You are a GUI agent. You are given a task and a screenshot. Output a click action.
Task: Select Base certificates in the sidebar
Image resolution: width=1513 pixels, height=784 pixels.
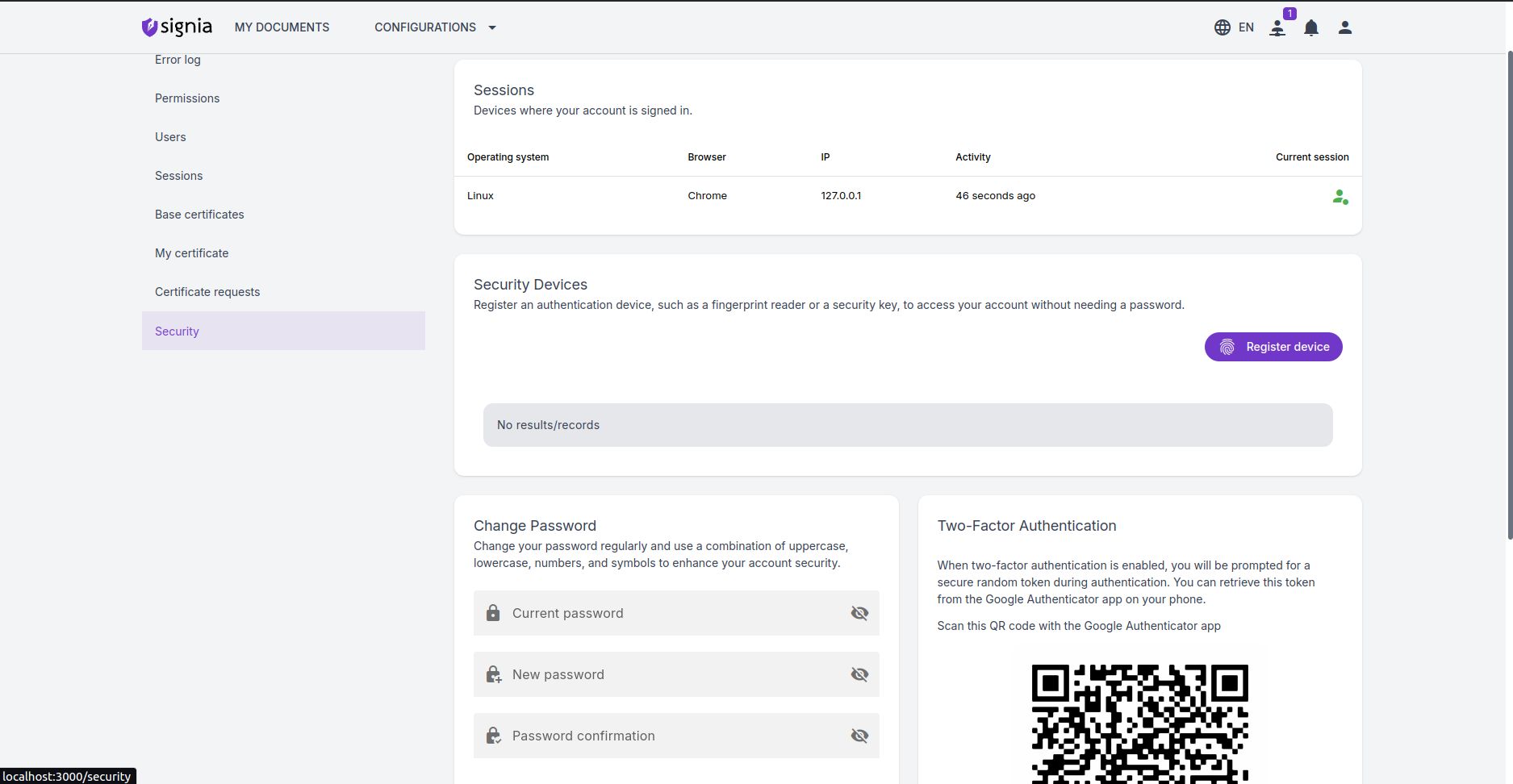click(199, 215)
